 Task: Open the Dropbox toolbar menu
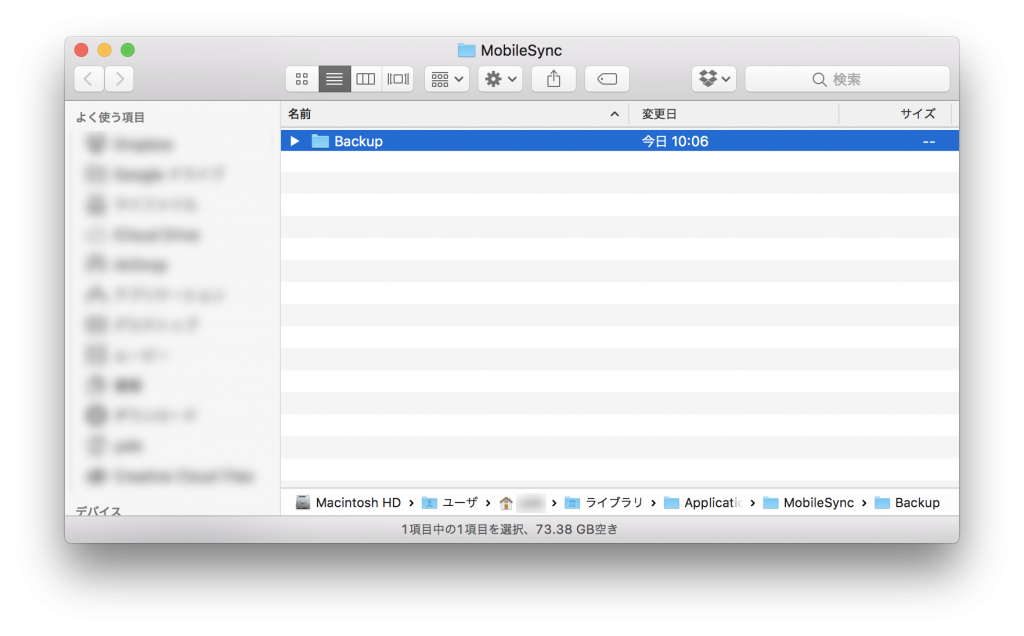713,78
